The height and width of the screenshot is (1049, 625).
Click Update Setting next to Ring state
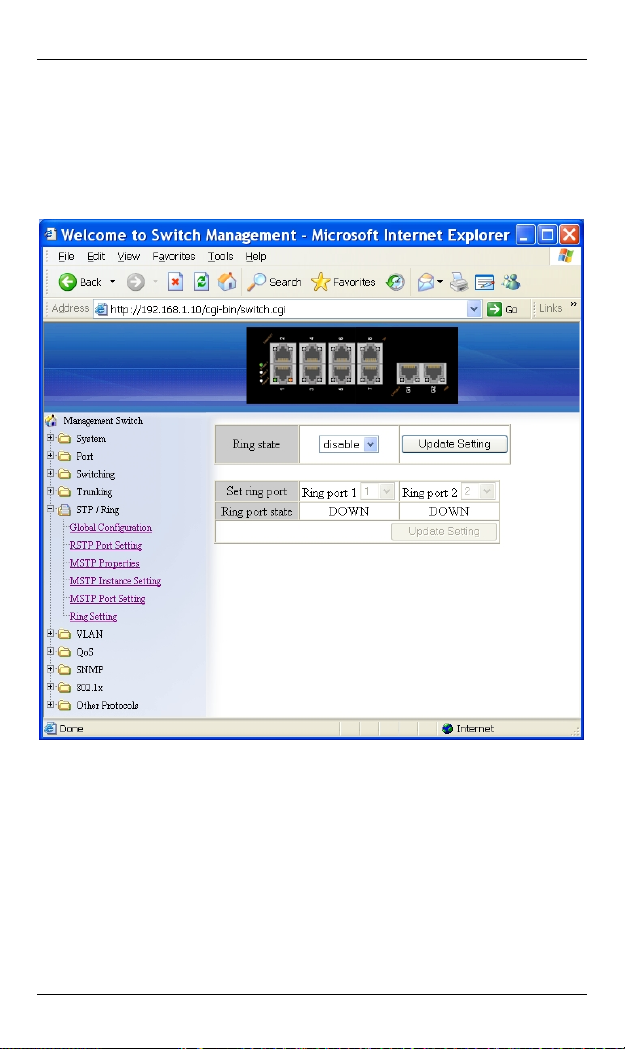pos(454,444)
